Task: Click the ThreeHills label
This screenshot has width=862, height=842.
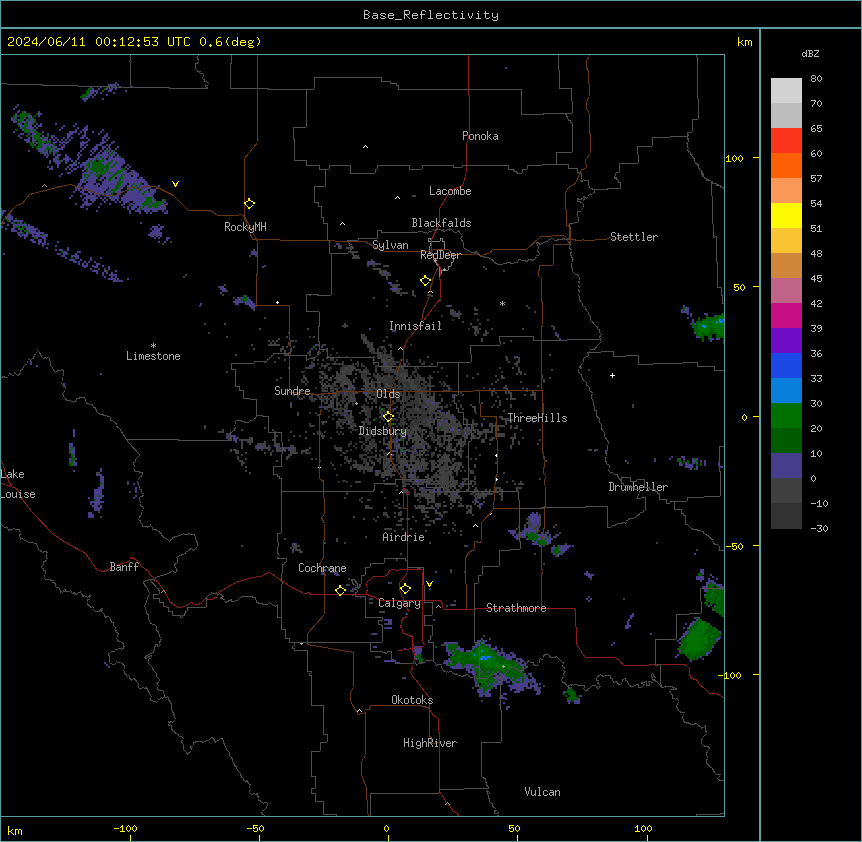Action: coord(537,418)
